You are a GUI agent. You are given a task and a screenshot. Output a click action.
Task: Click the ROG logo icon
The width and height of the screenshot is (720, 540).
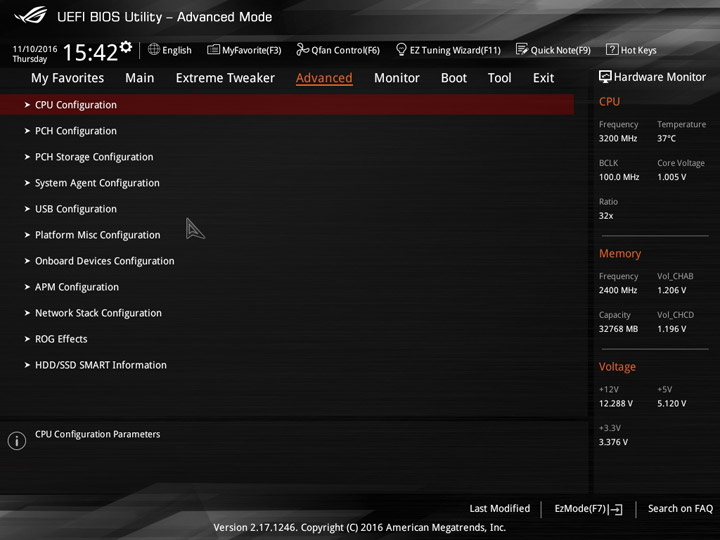coord(30,15)
